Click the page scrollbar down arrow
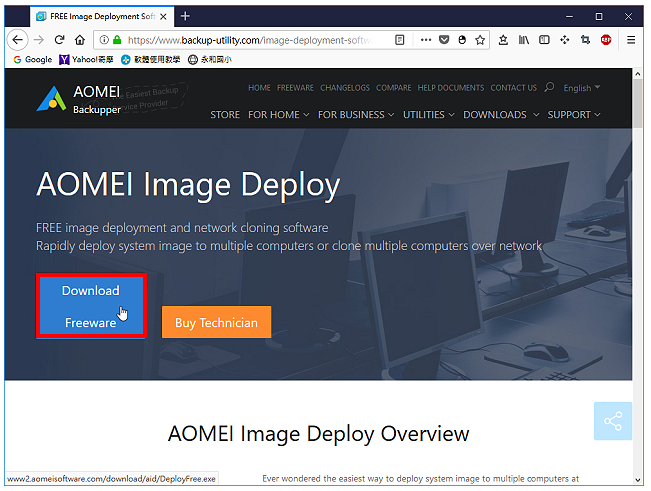Image resolution: width=651 pixels, height=491 pixels. tap(638, 480)
